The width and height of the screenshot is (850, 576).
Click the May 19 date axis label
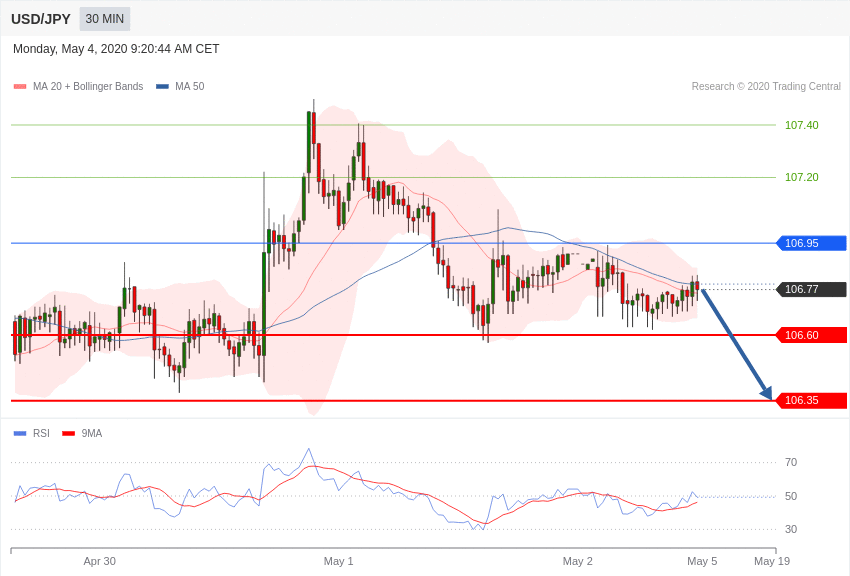[x=772, y=561]
